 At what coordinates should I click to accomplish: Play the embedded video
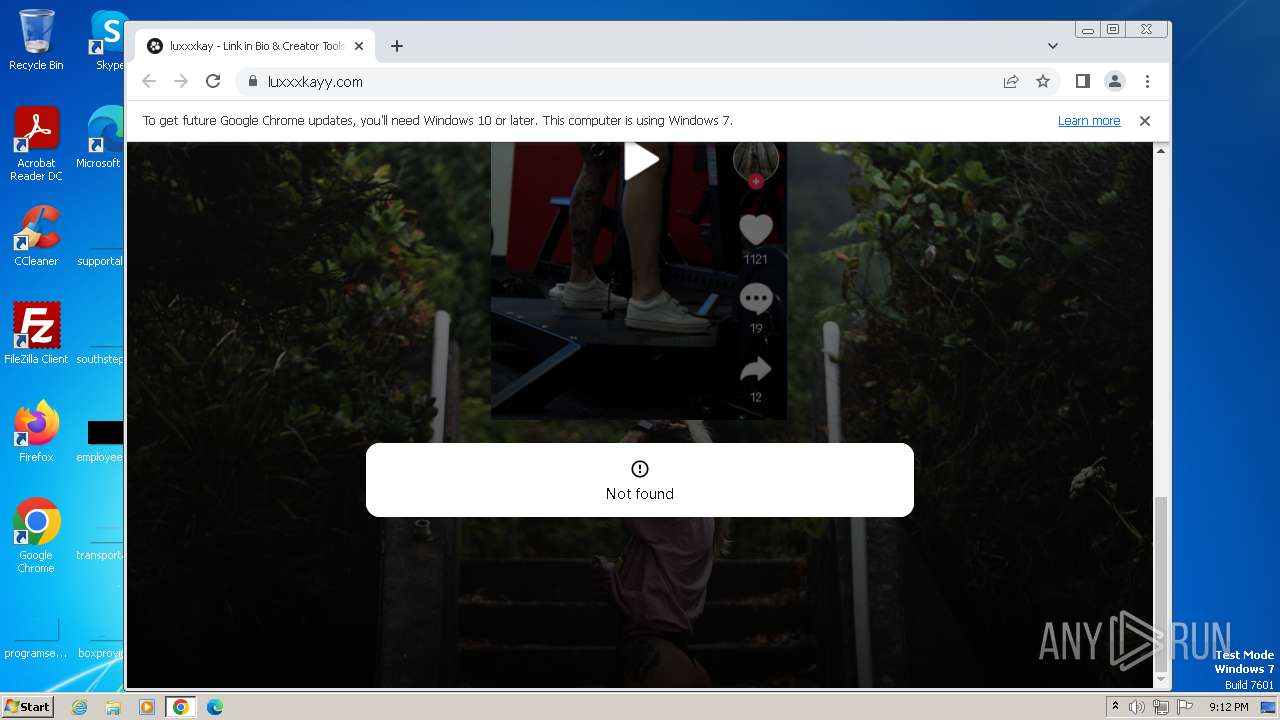click(x=641, y=161)
